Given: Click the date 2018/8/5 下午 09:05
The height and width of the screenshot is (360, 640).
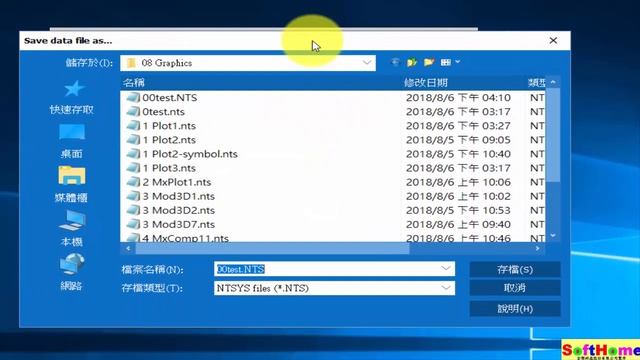Looking at the screenshot, I should tap(458, 140).
